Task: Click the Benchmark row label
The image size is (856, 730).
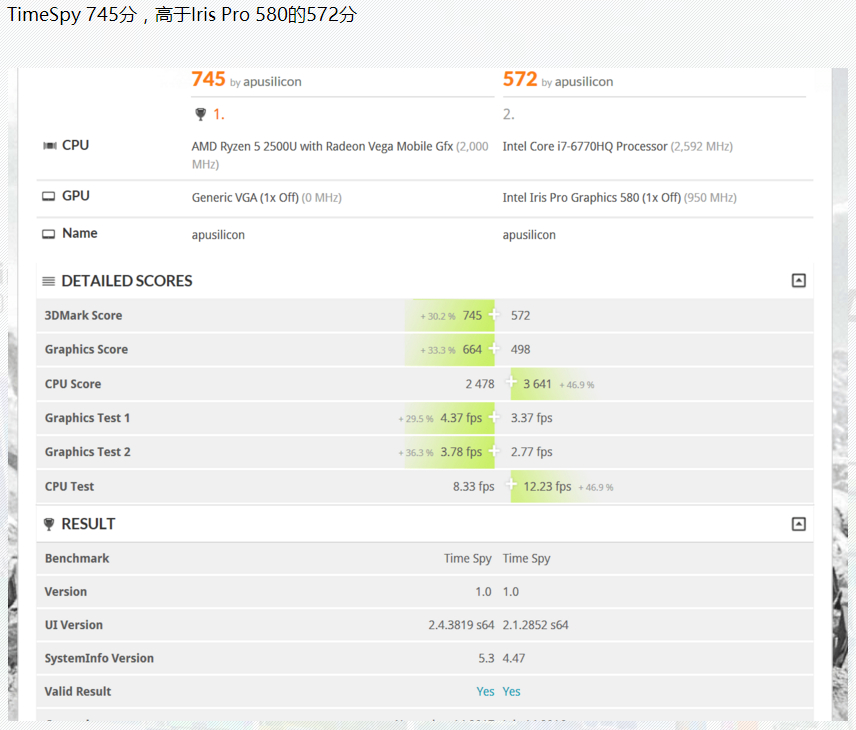Action: (77, 559)
